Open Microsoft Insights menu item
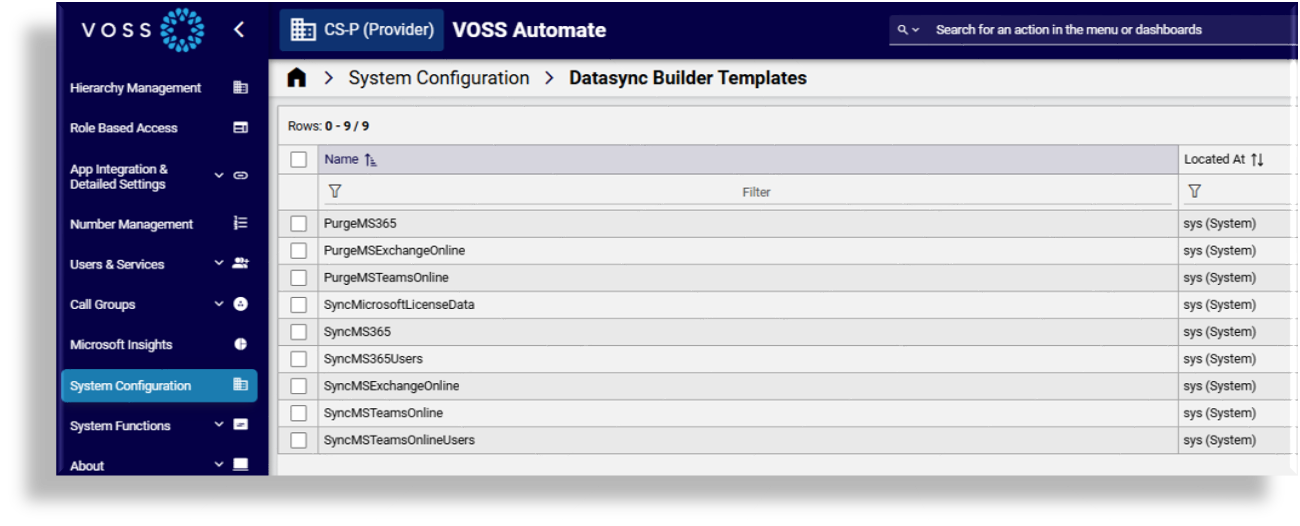The image size is (1300, 526). (159, 344)
